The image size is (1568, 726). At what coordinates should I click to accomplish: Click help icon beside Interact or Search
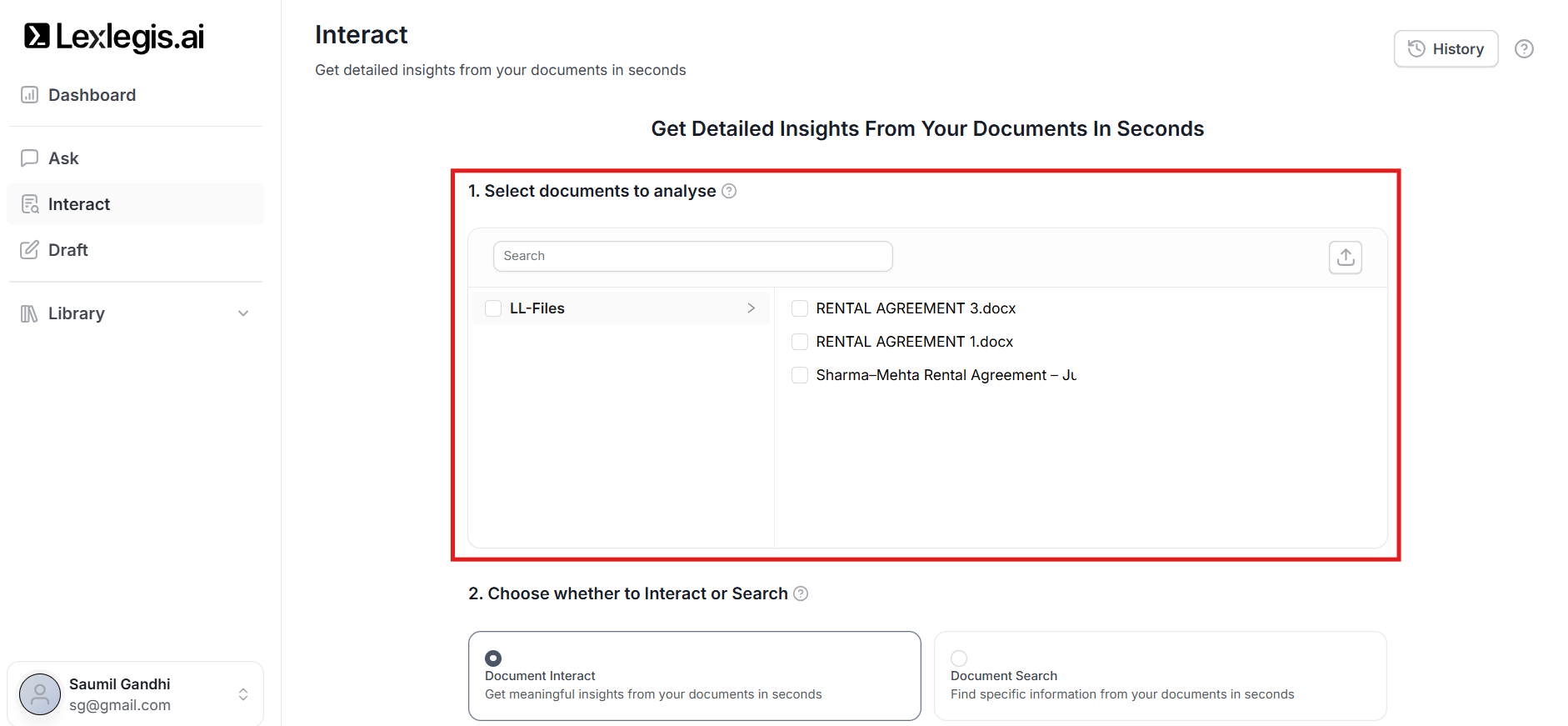(x=801, y=593)
